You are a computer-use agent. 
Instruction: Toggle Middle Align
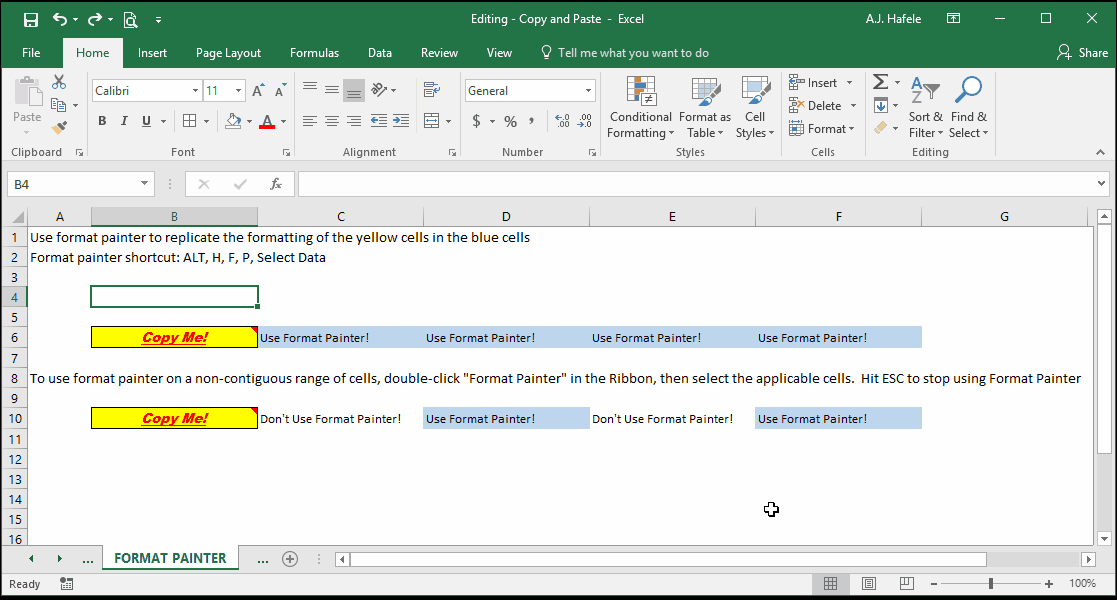point(332,90)
